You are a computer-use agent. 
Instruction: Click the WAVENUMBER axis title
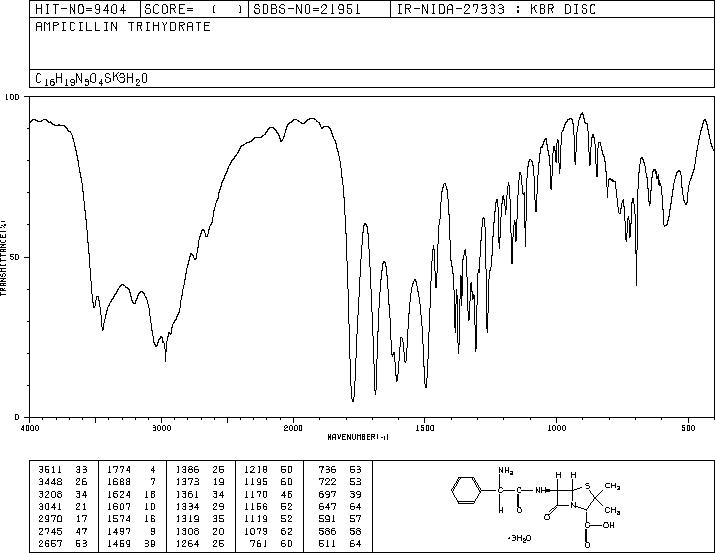coord(358,437)
